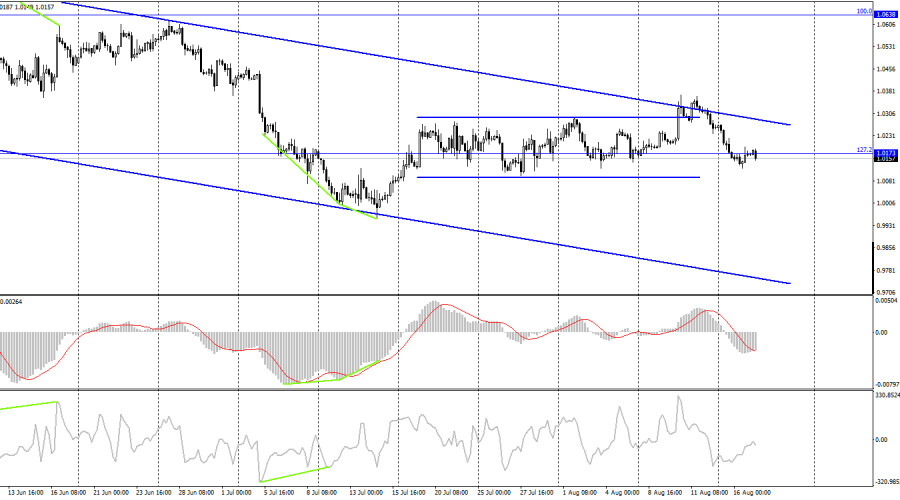900x500 pixels.
Task: Click the 5 Jul 16:00 time label
Action: pyautogui.click(x=279, y=493)
